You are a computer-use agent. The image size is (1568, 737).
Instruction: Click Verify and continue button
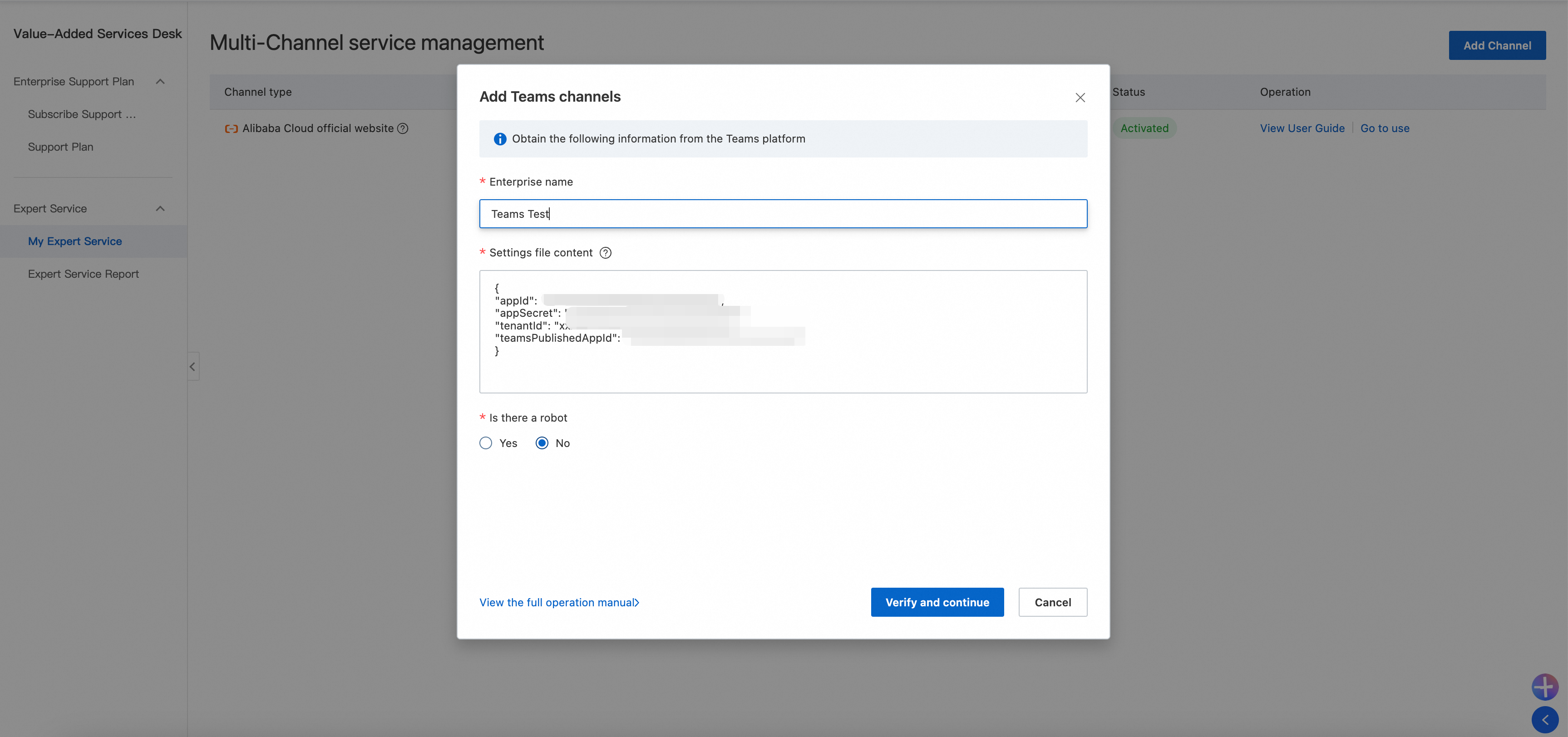coord(937,602)
